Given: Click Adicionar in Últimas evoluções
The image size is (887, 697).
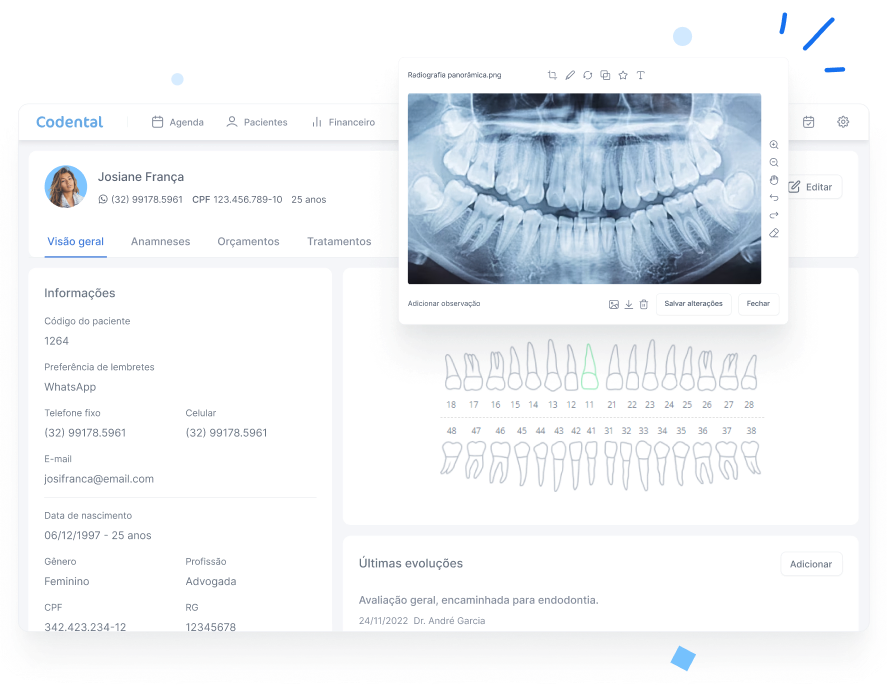Looking at the screenshot, I should pyautogui.click(x=811, y=564).
